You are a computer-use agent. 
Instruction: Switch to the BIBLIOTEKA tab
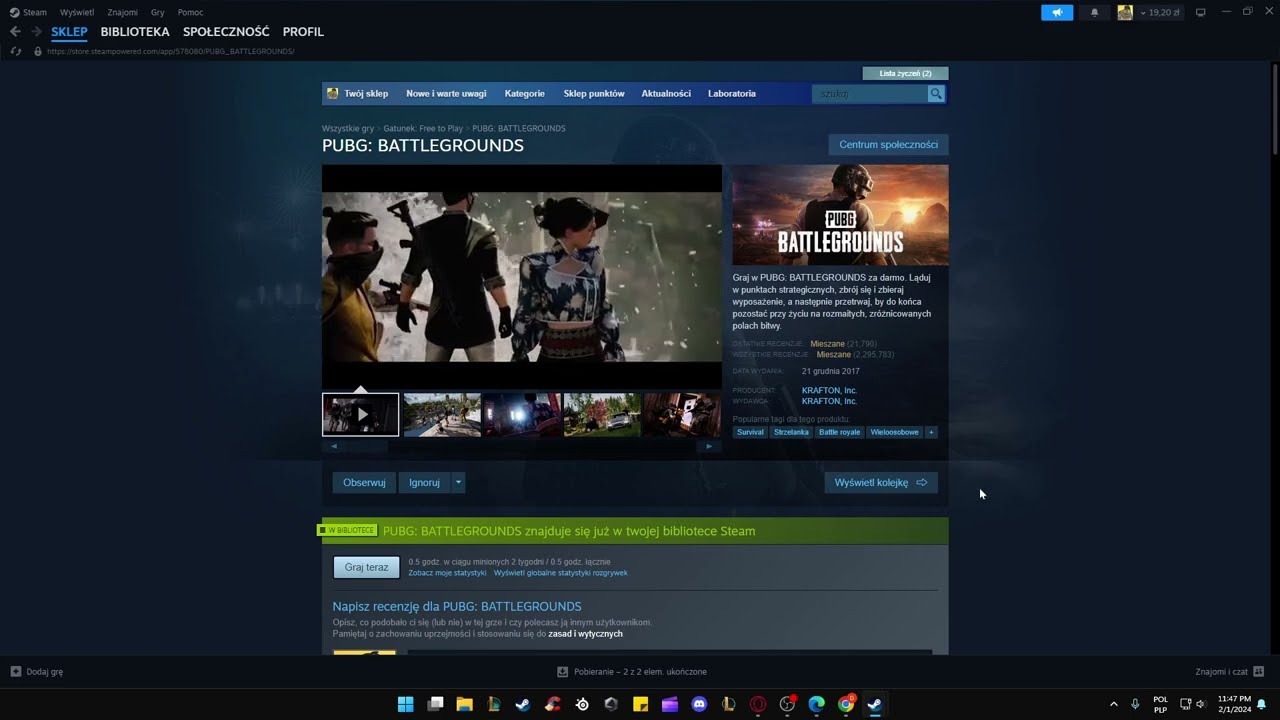click(135, 32)
